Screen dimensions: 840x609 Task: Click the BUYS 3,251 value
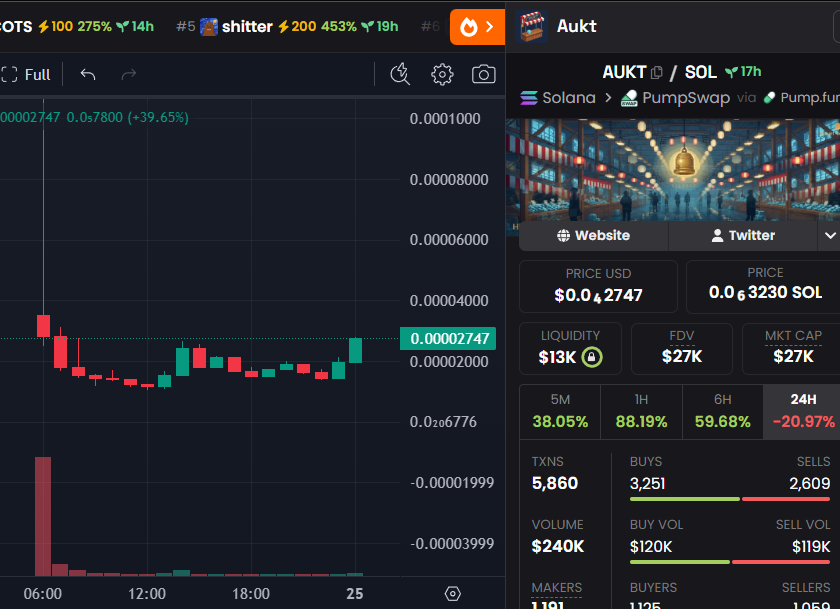click(647, 484)
